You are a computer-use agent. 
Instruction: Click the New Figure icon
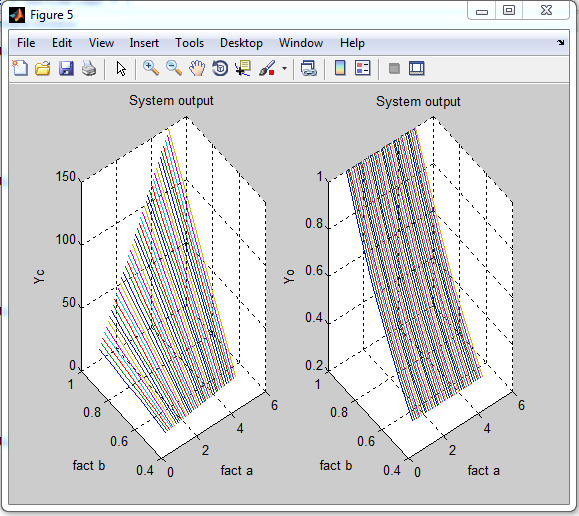20,68
